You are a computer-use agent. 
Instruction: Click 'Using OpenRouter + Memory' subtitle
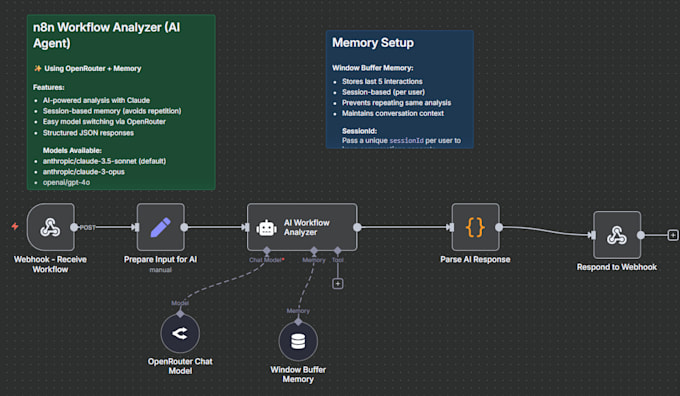tap(92, 69)
